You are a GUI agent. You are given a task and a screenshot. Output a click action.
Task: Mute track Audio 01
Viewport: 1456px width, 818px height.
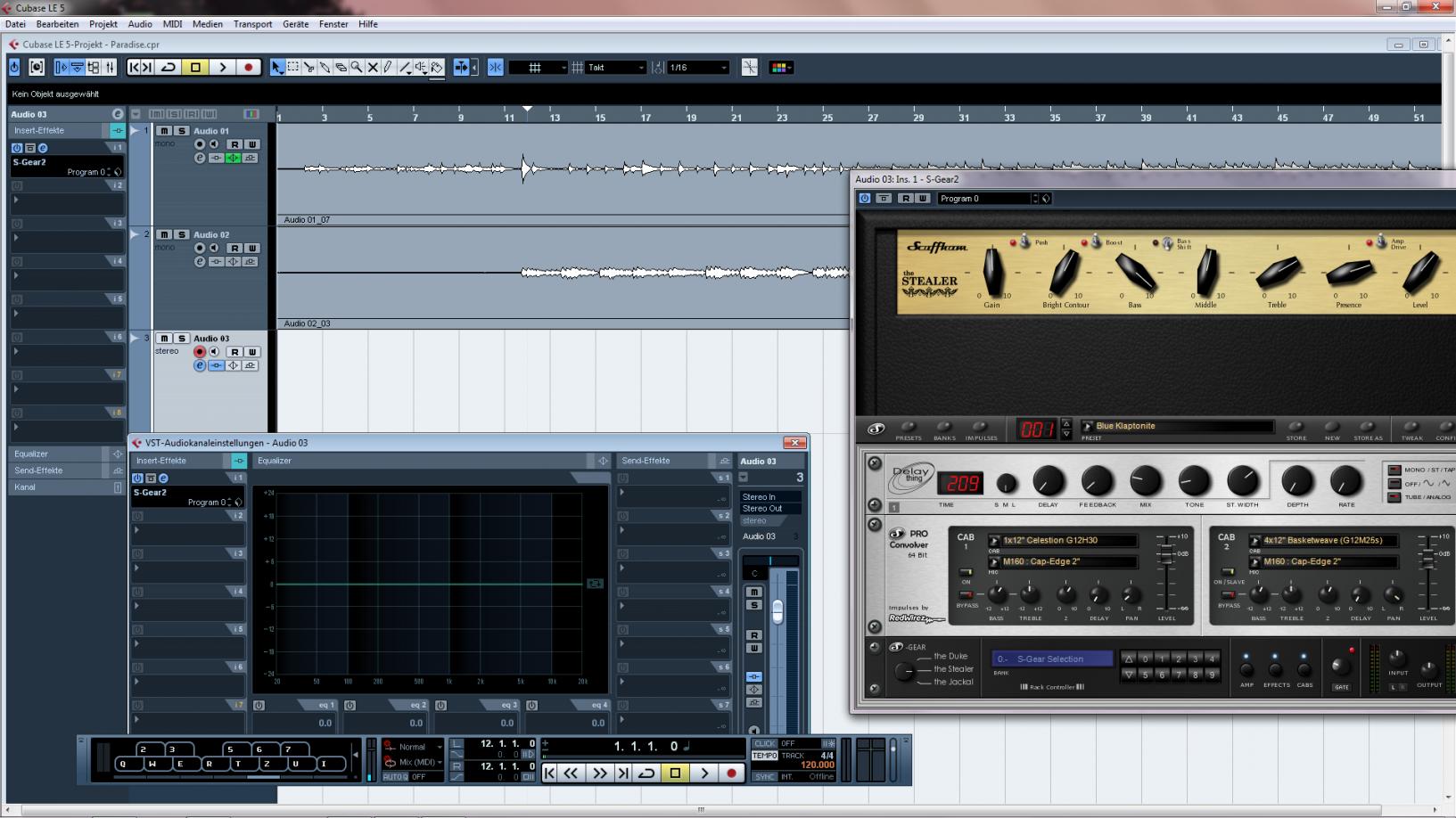click(x=164, y=131)
